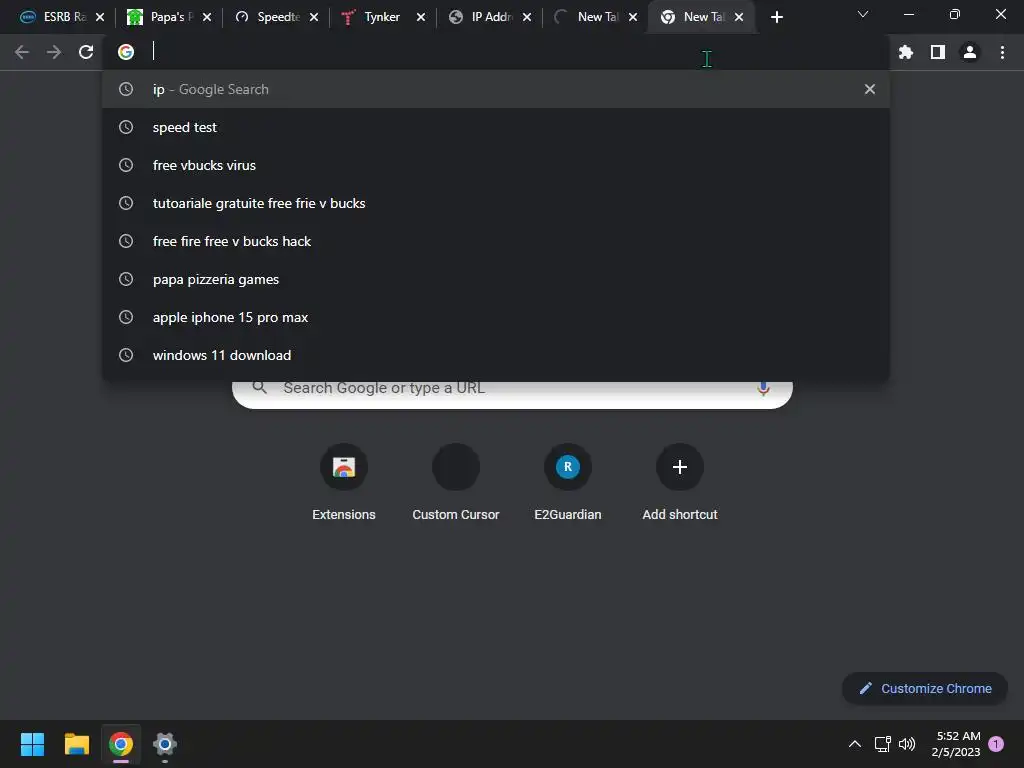The width and height of the screenshot is (1024, 768).
Task: Click the Google icon in the address bar
Action: click(126, 52)
